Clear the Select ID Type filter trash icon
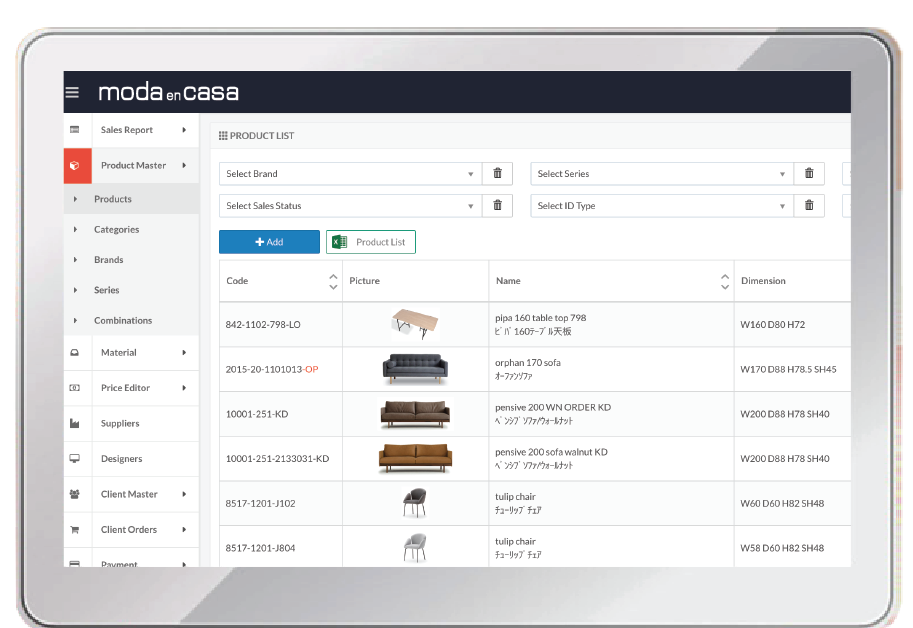Viewport: 913px width, 628px height. point(809,205)
